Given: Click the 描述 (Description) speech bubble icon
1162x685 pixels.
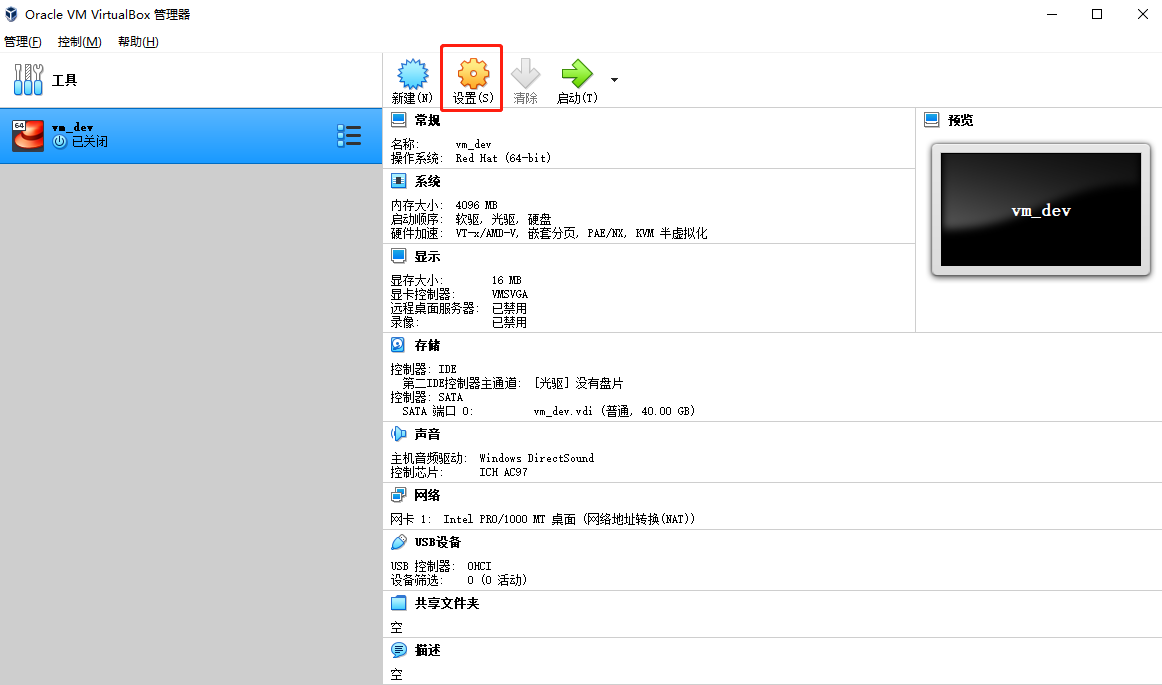Looking at the screenshot, I should click(399, 650).
